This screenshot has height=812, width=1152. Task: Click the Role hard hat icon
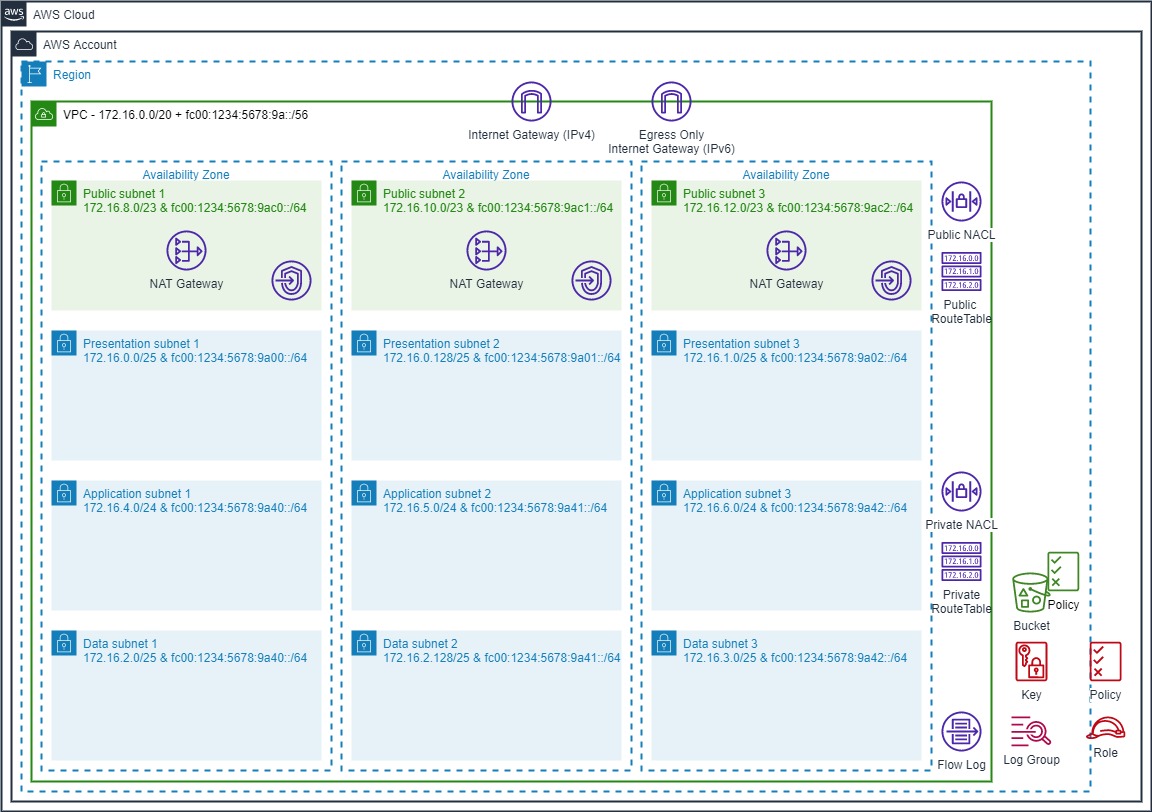(1106, 728)
